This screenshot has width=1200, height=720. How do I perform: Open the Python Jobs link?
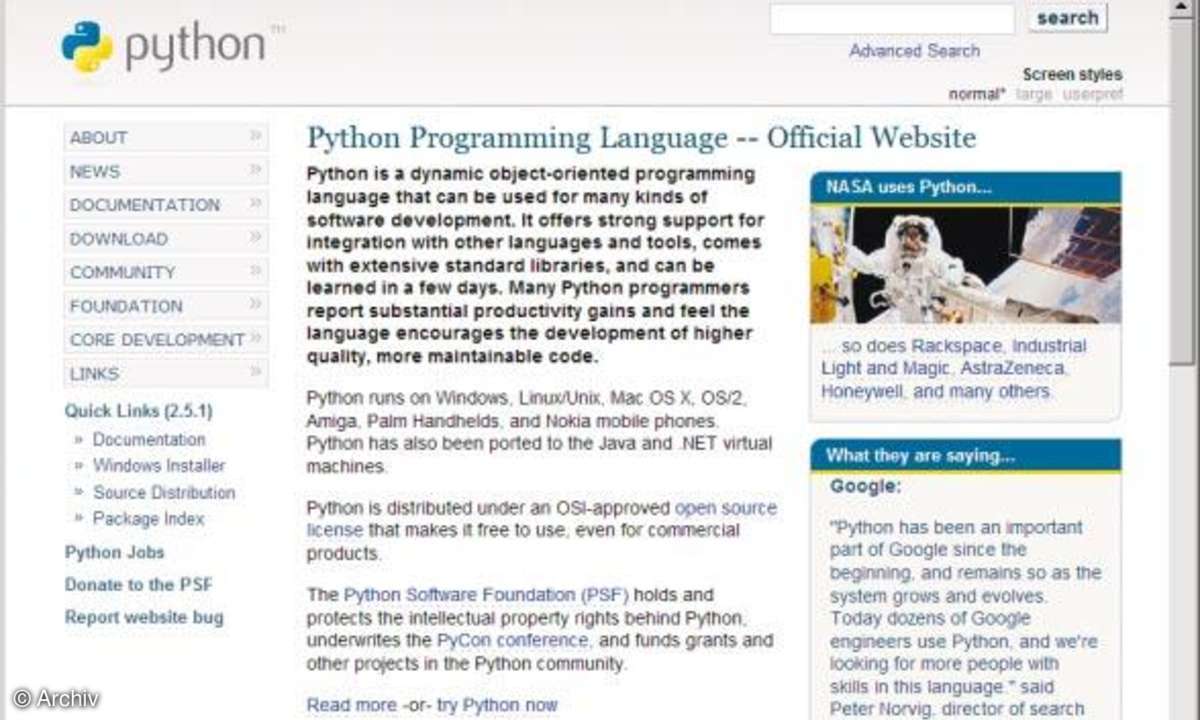(x=114, y=553)
